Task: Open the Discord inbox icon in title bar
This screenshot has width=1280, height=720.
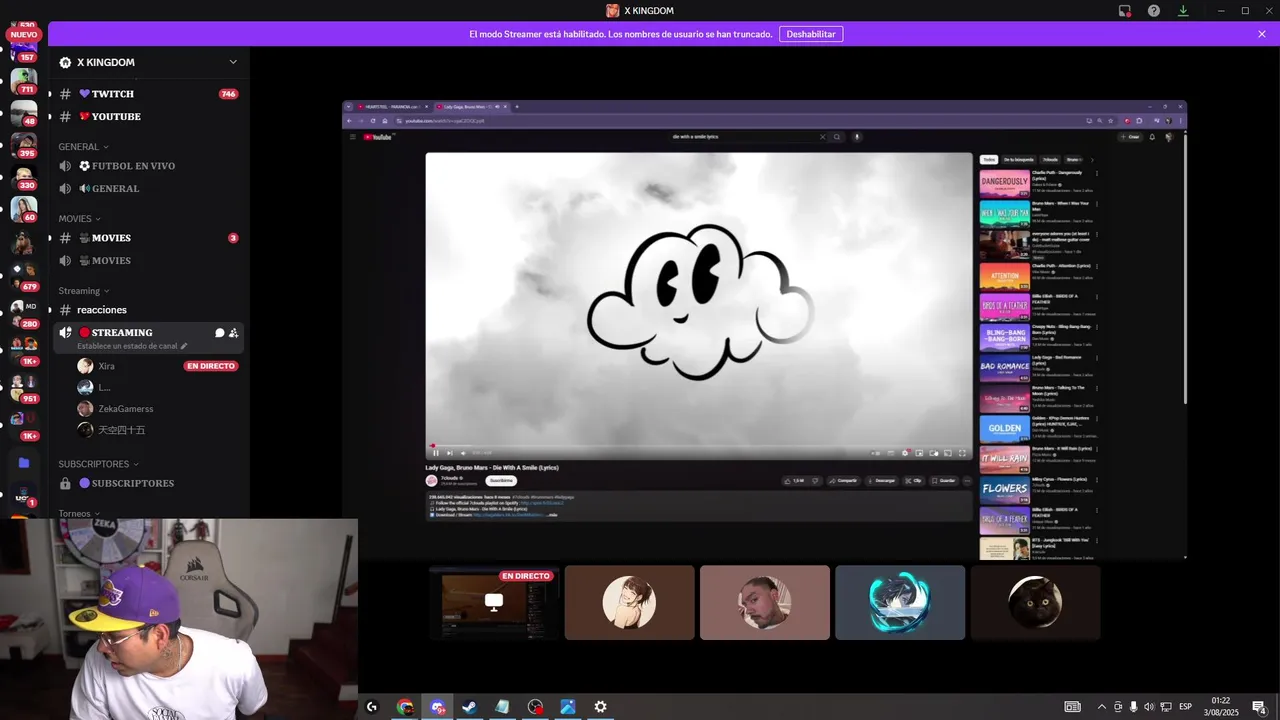Action: (1125, 11)
